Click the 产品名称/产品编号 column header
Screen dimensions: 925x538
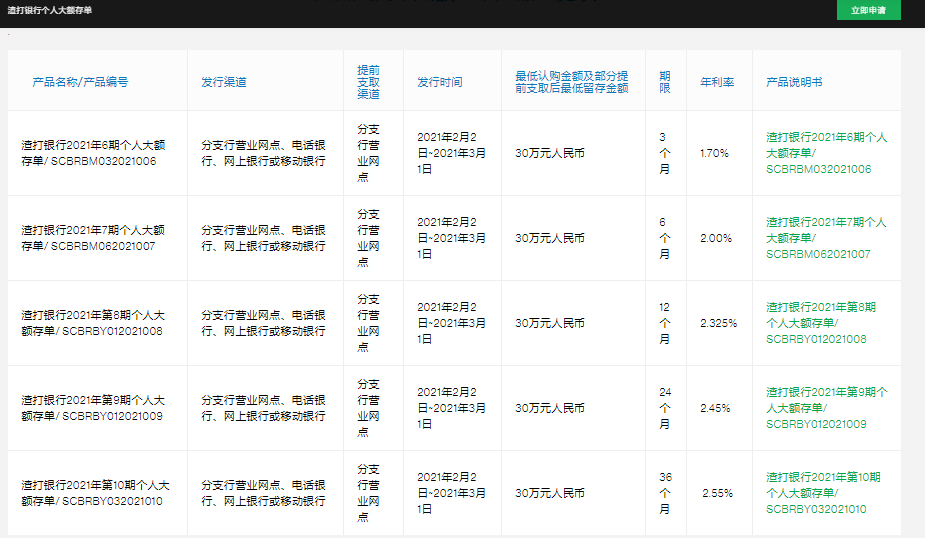[x=80, y=82]
